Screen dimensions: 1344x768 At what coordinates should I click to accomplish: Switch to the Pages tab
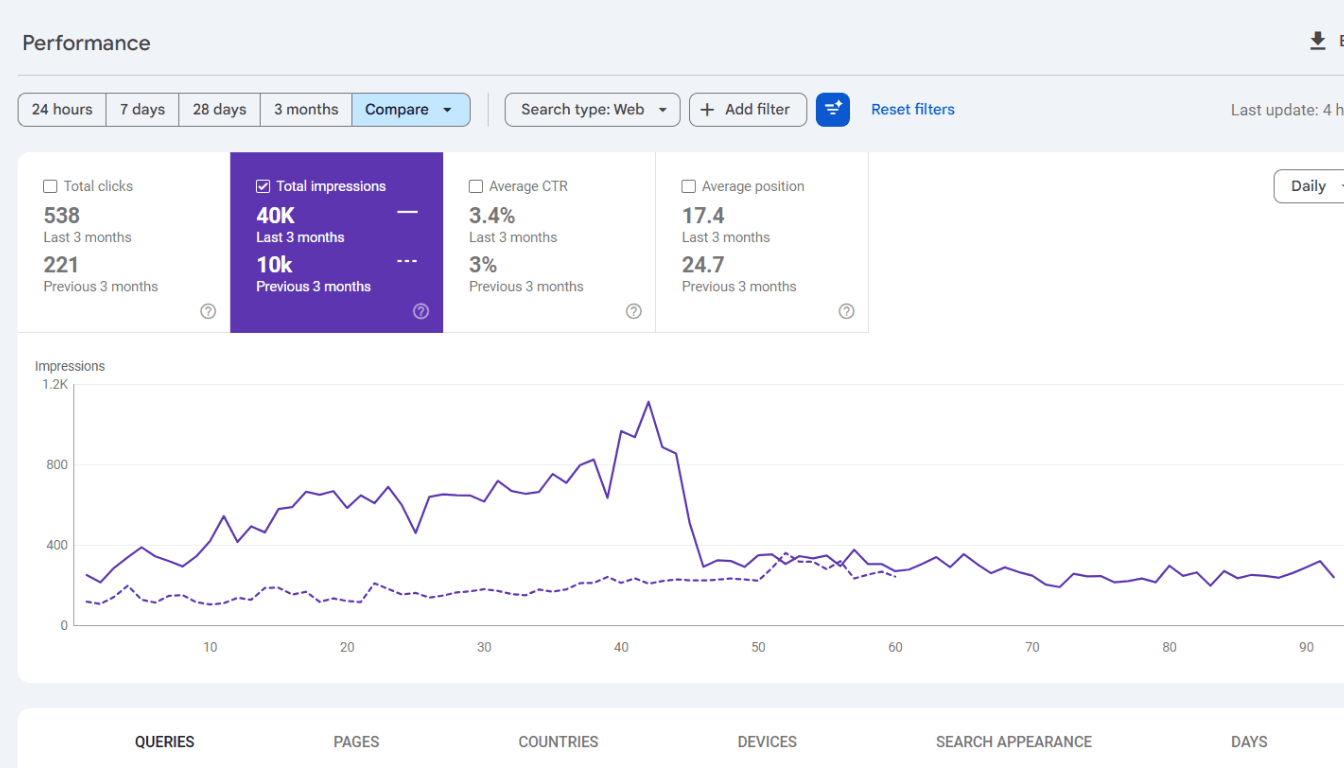(357, 742)
